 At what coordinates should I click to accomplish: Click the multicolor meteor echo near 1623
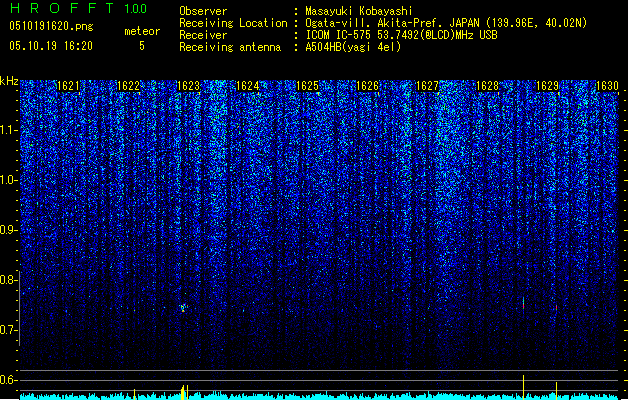coord(183,308)
